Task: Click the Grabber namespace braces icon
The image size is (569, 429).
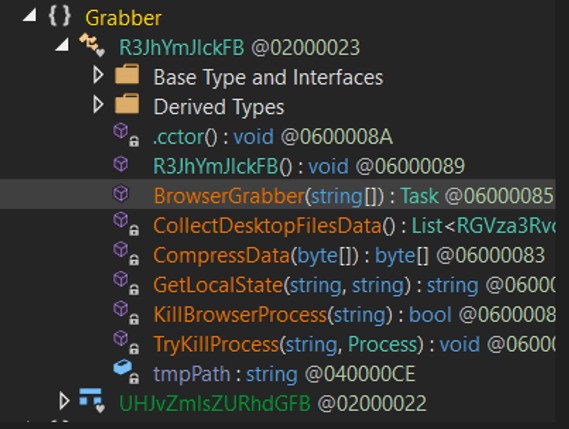Action: [59, 16]
